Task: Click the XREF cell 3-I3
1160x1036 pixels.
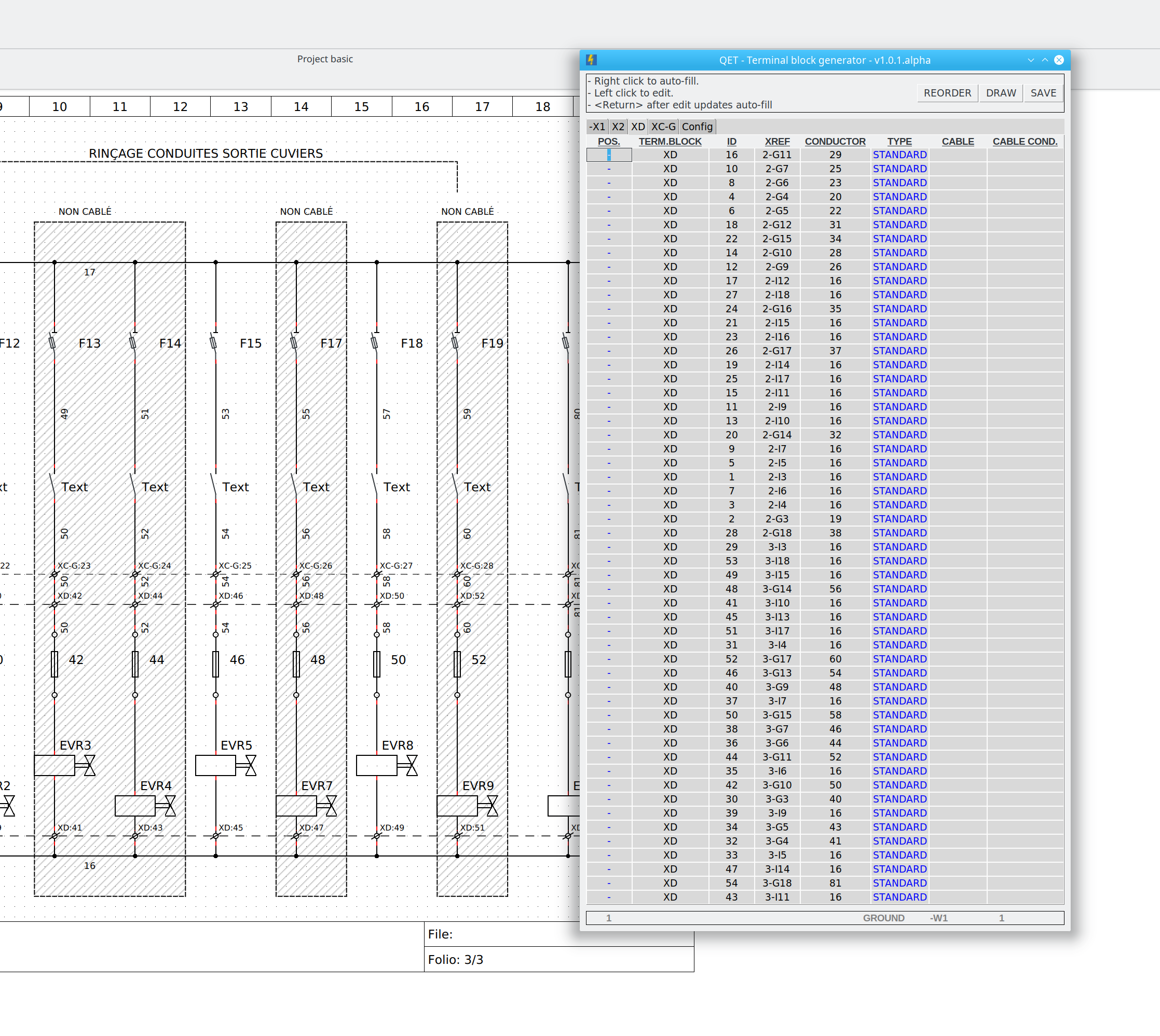Action: [777, 547]
